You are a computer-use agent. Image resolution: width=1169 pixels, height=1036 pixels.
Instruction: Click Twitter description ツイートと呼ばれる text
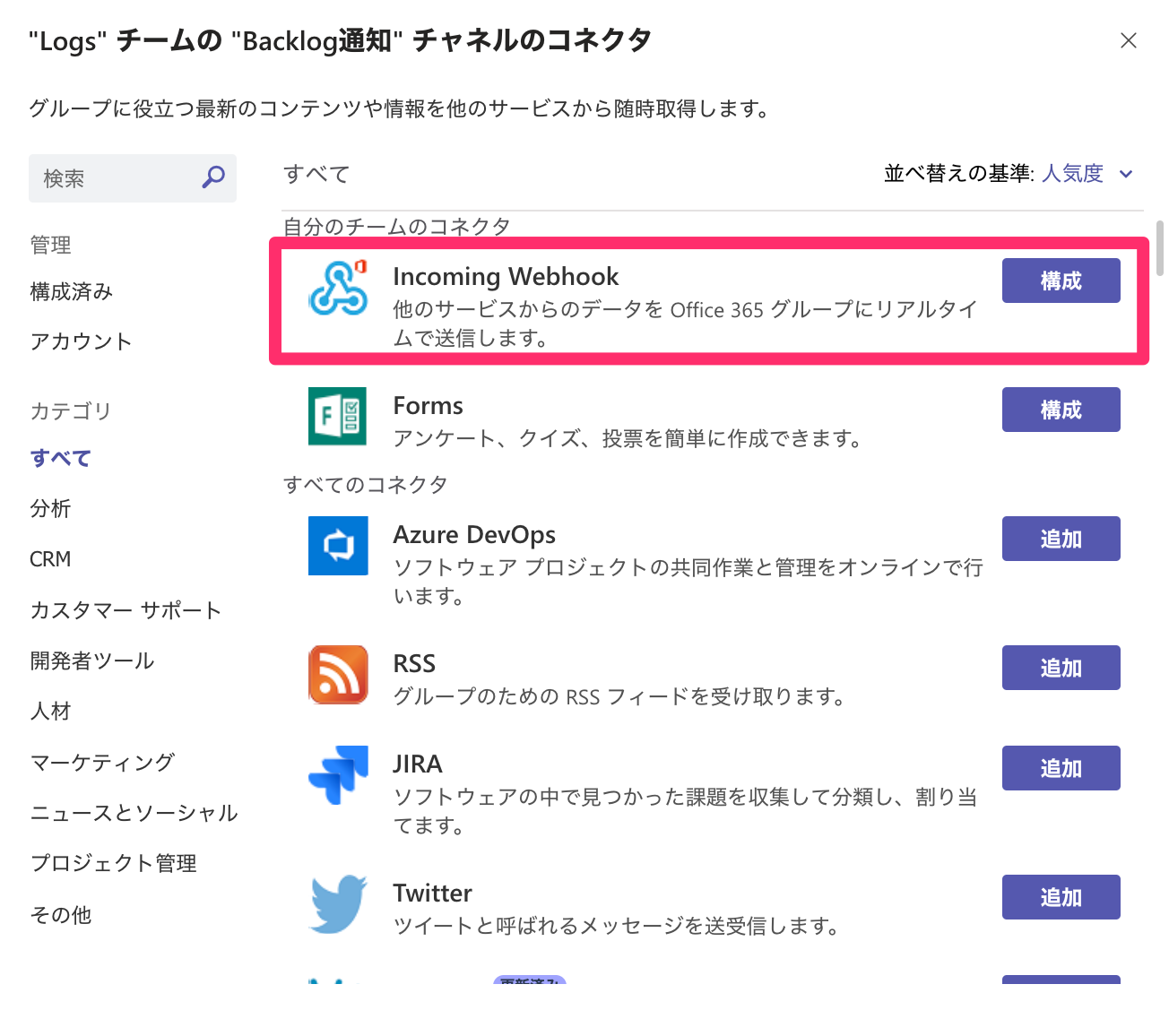click(x=616, y=926)
